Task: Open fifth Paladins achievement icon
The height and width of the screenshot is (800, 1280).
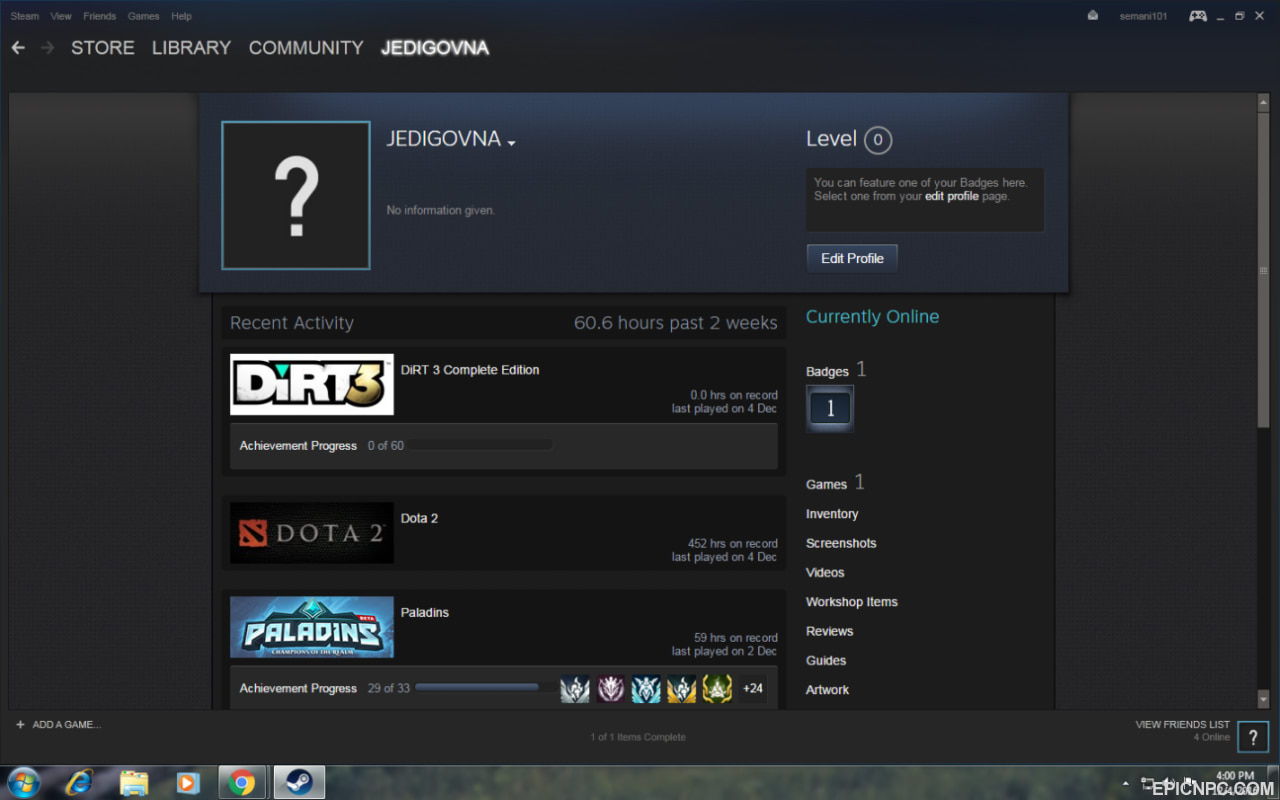Action: pos(717,688)
